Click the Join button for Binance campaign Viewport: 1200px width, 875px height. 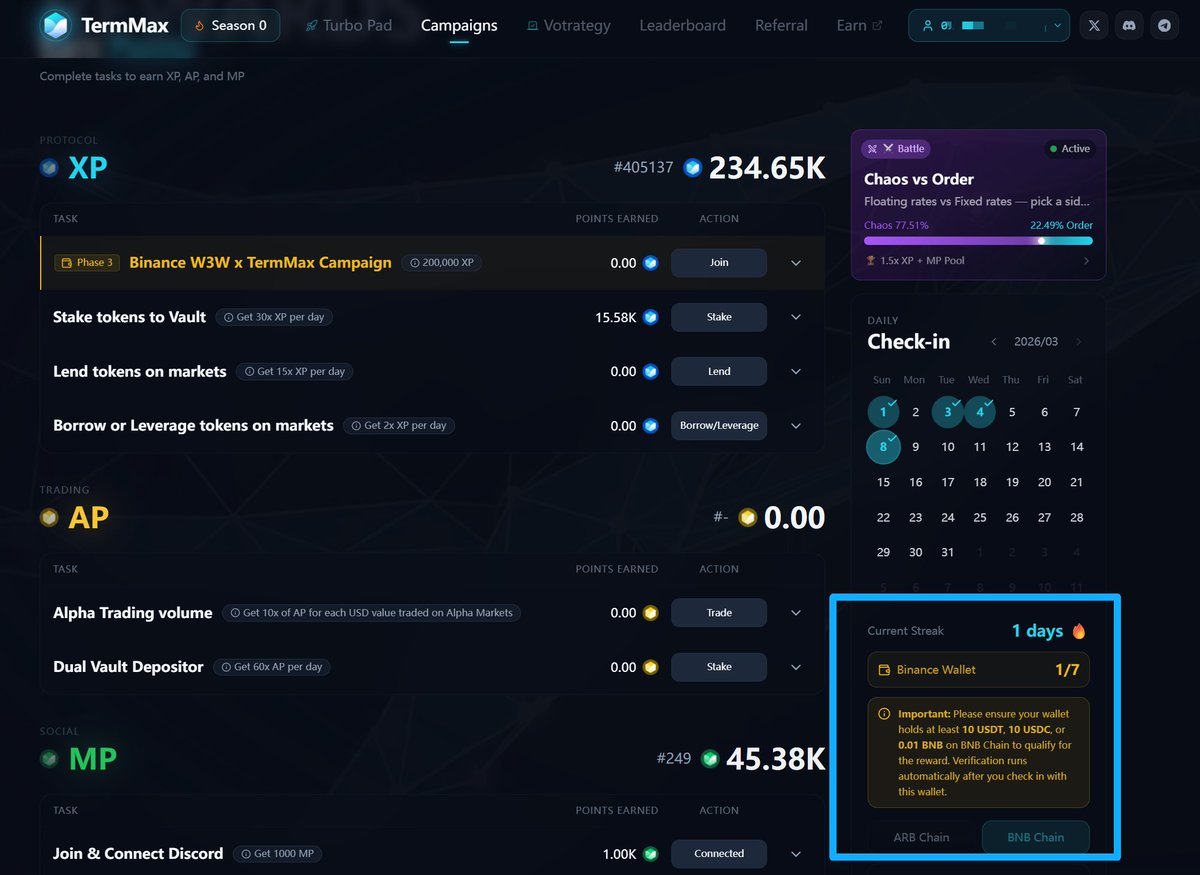[719, 263]
